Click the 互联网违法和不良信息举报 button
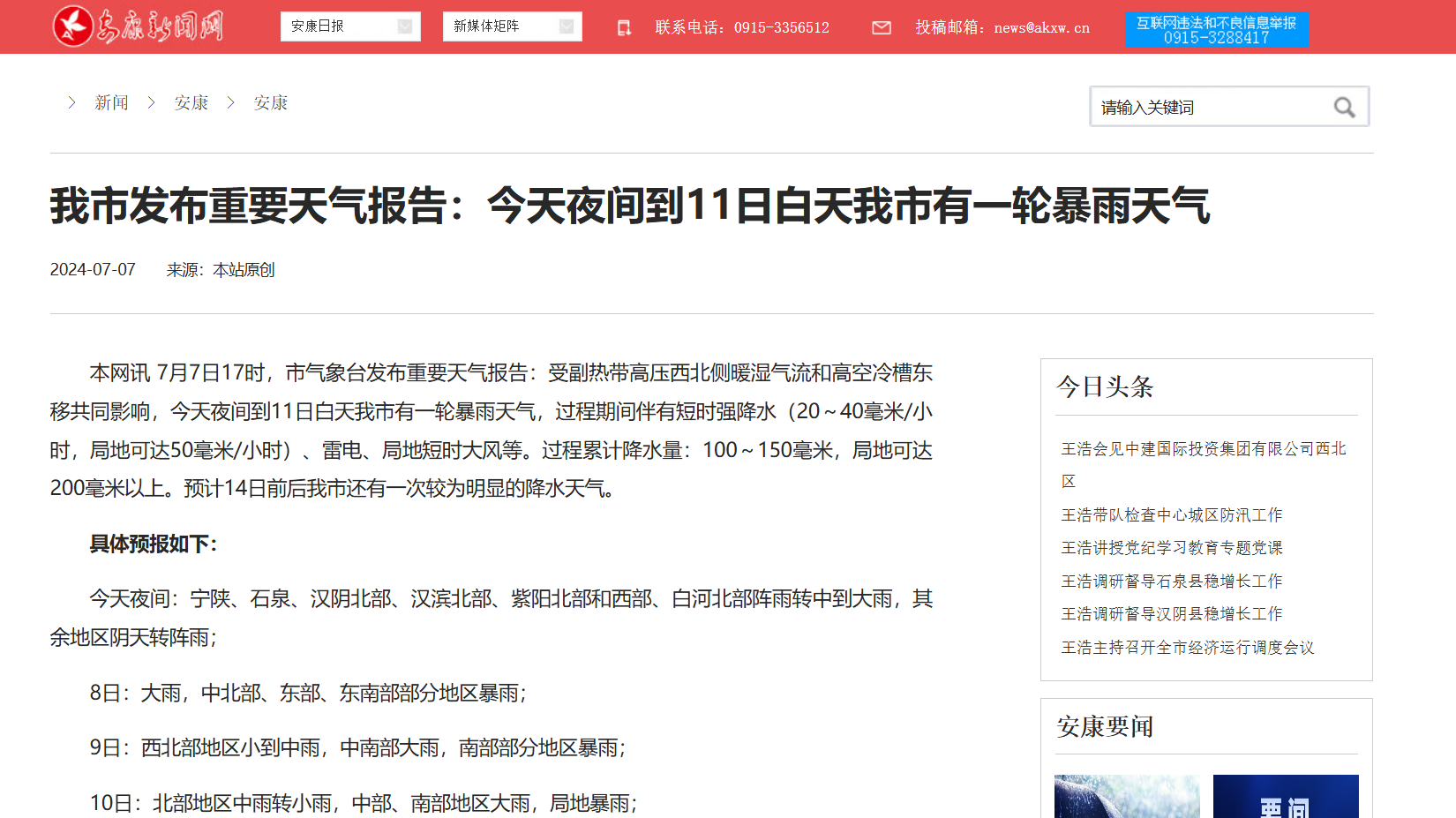This screenshot has height=818, width=1456. pos(1216,30)
